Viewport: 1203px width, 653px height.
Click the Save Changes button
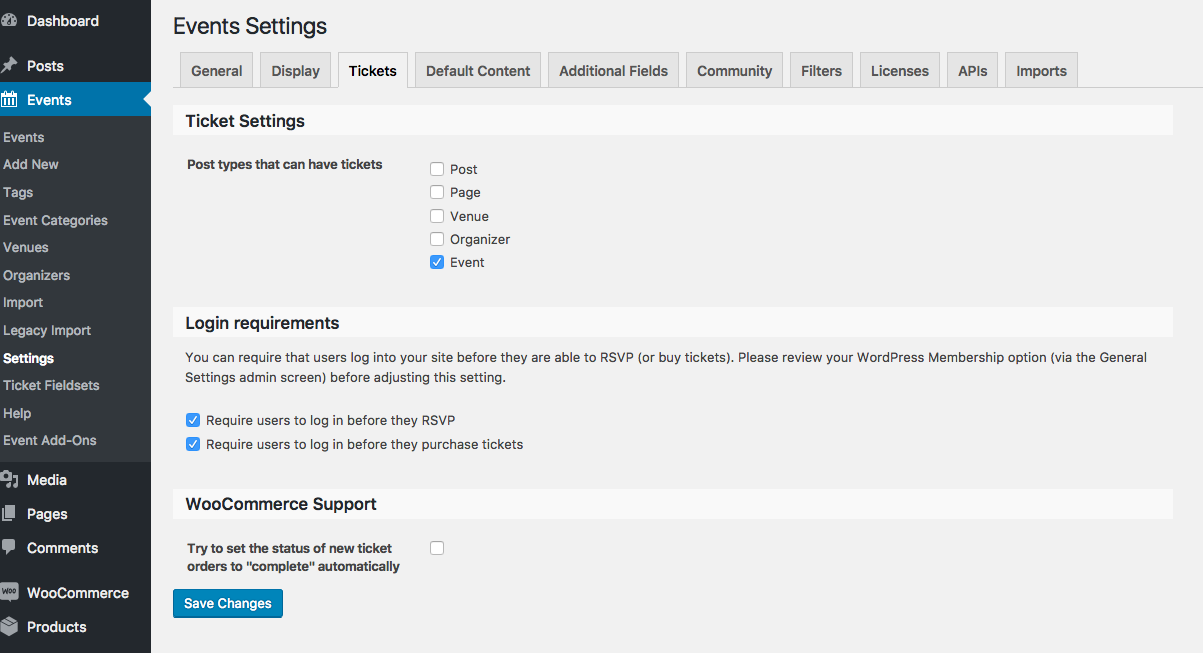pyautogui.click(x=228, y=604)
